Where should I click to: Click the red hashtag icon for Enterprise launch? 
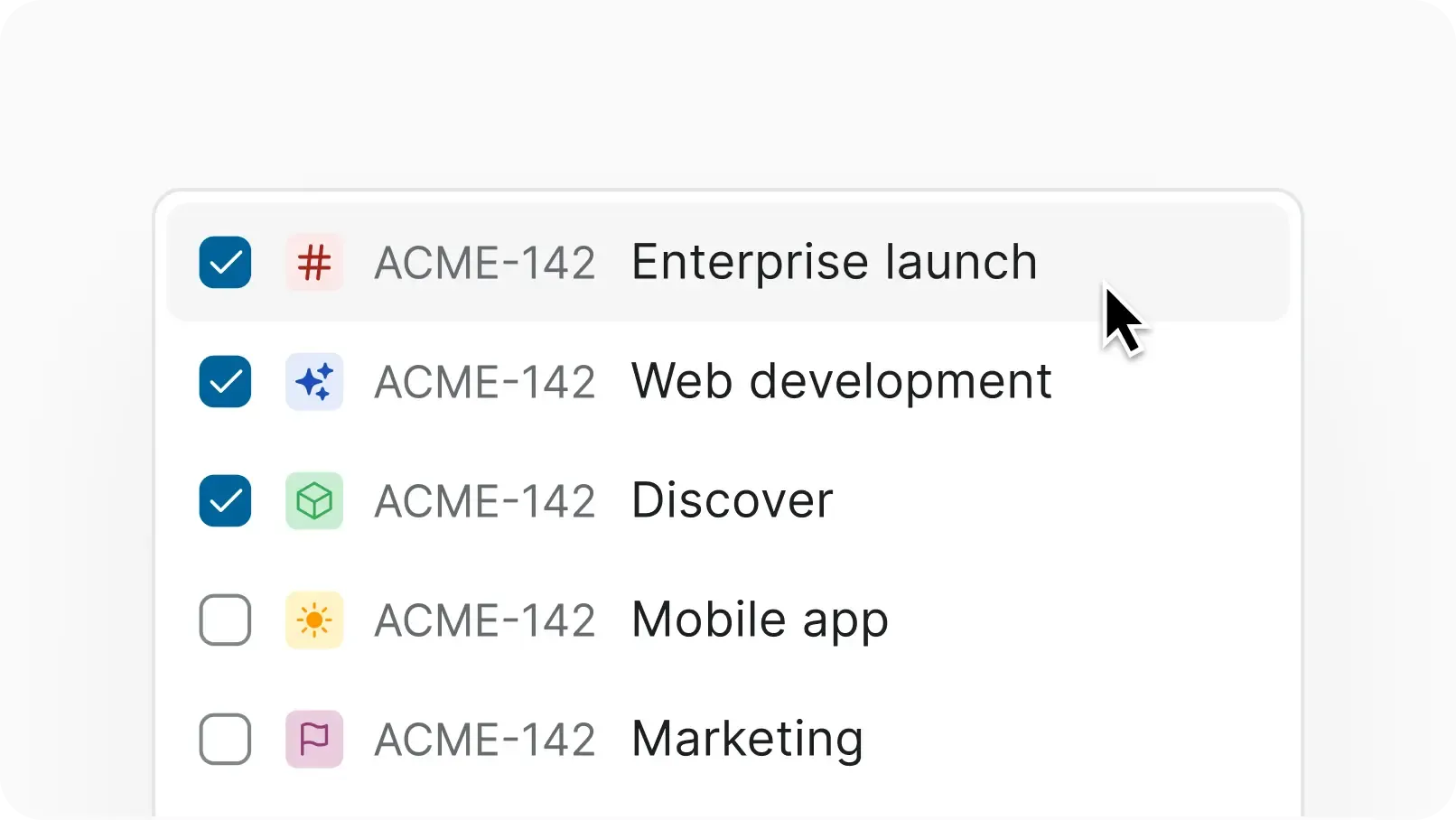[314, 263]
